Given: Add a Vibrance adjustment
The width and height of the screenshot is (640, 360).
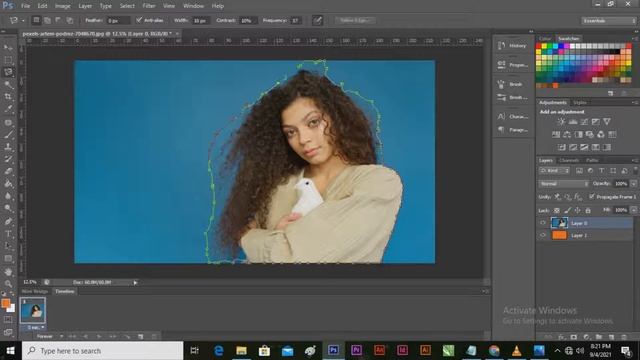Looking at the screenshot, I should click(607, 122).
